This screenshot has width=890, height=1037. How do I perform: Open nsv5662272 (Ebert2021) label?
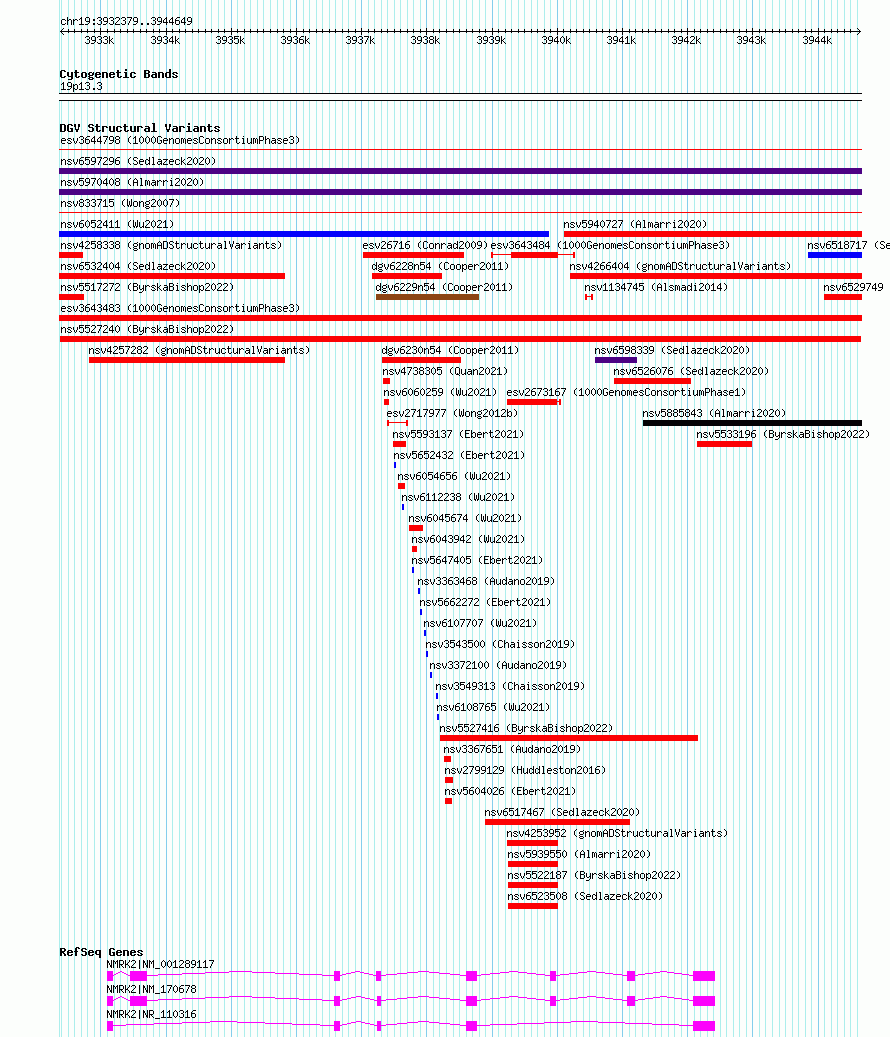(485, 602)
